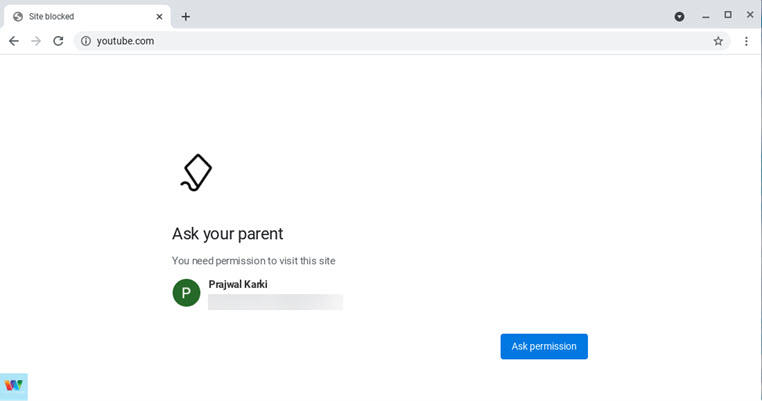This screenshot has height=401, width=762.
Task: Bookmark this page with the star icon
Action: pyautogui.click(x=718, y=41)
